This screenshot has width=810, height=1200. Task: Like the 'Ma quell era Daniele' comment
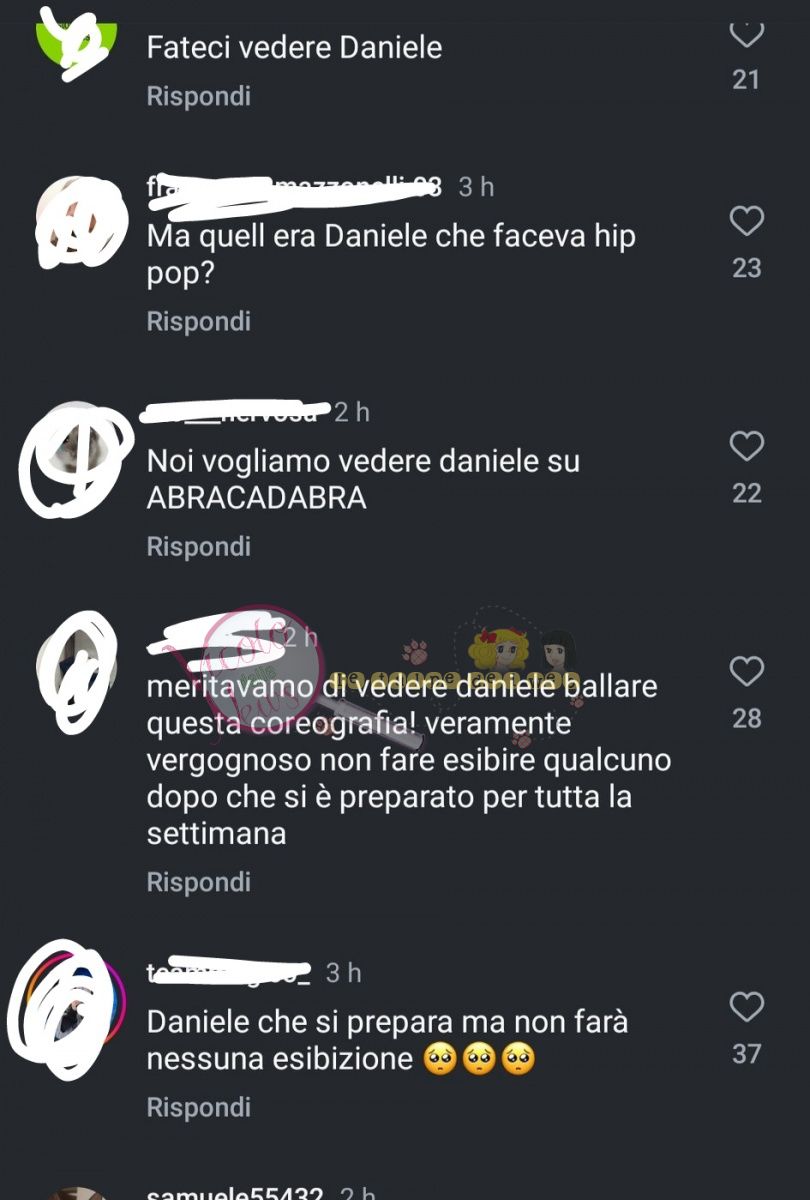click(746, 221)
